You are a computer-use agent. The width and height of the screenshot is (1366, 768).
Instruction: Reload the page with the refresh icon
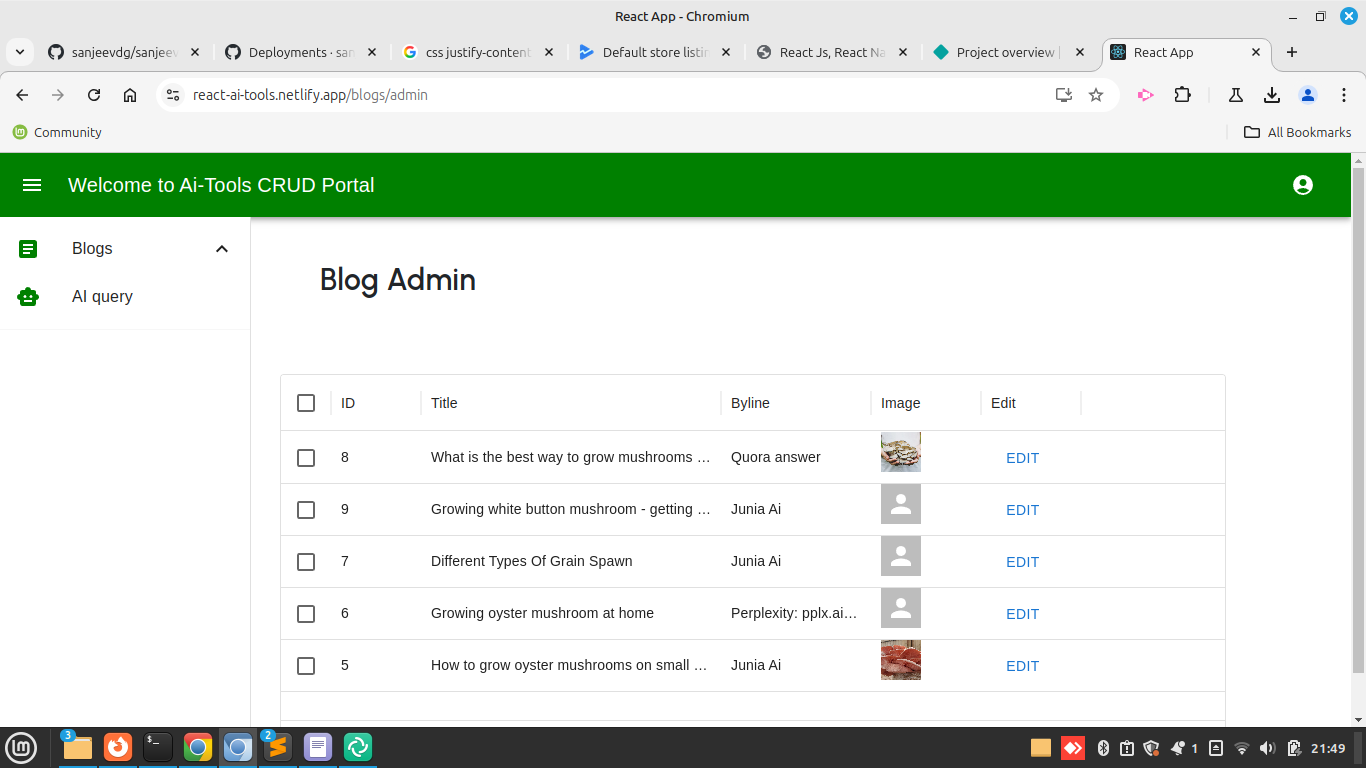[93, 94]
